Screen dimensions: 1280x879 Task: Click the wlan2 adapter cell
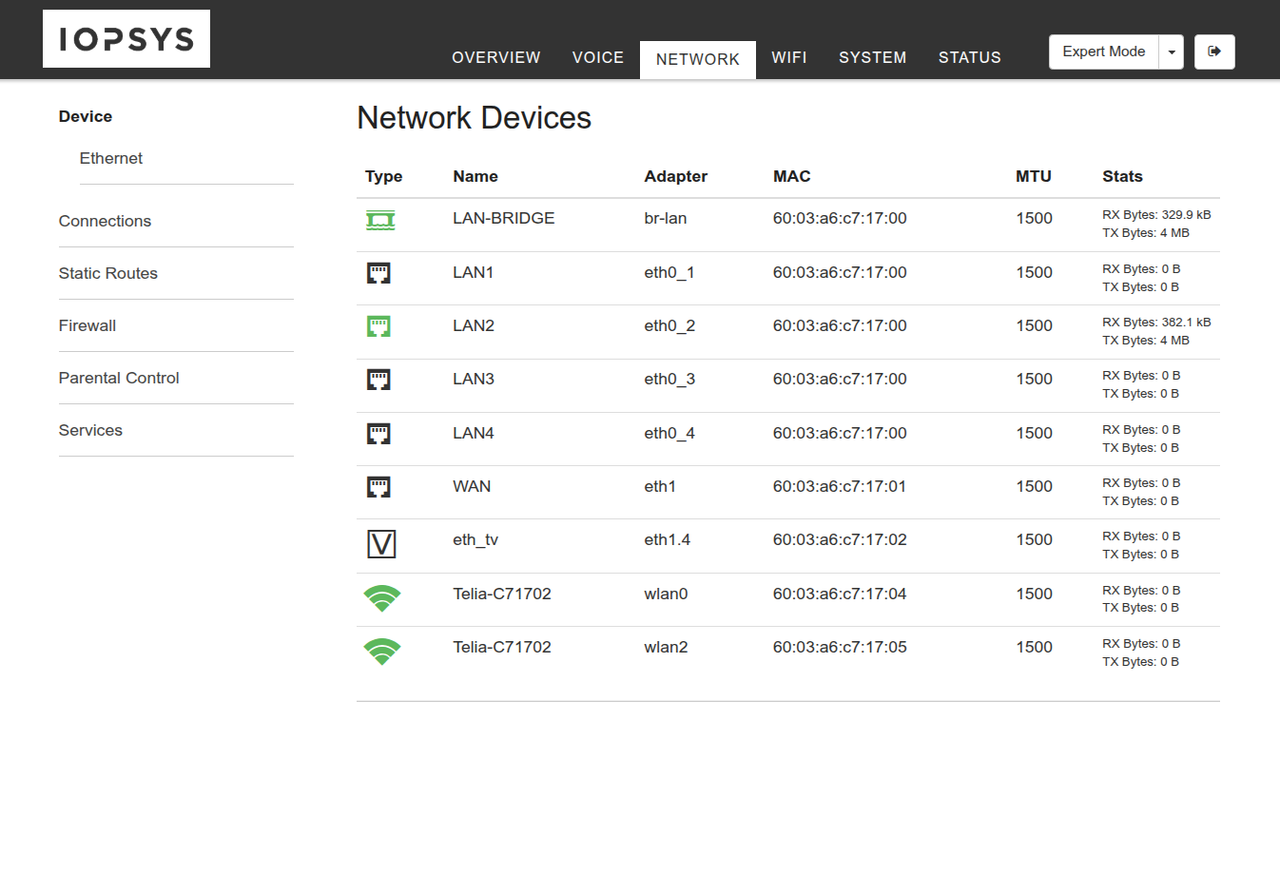click(666, 647)
